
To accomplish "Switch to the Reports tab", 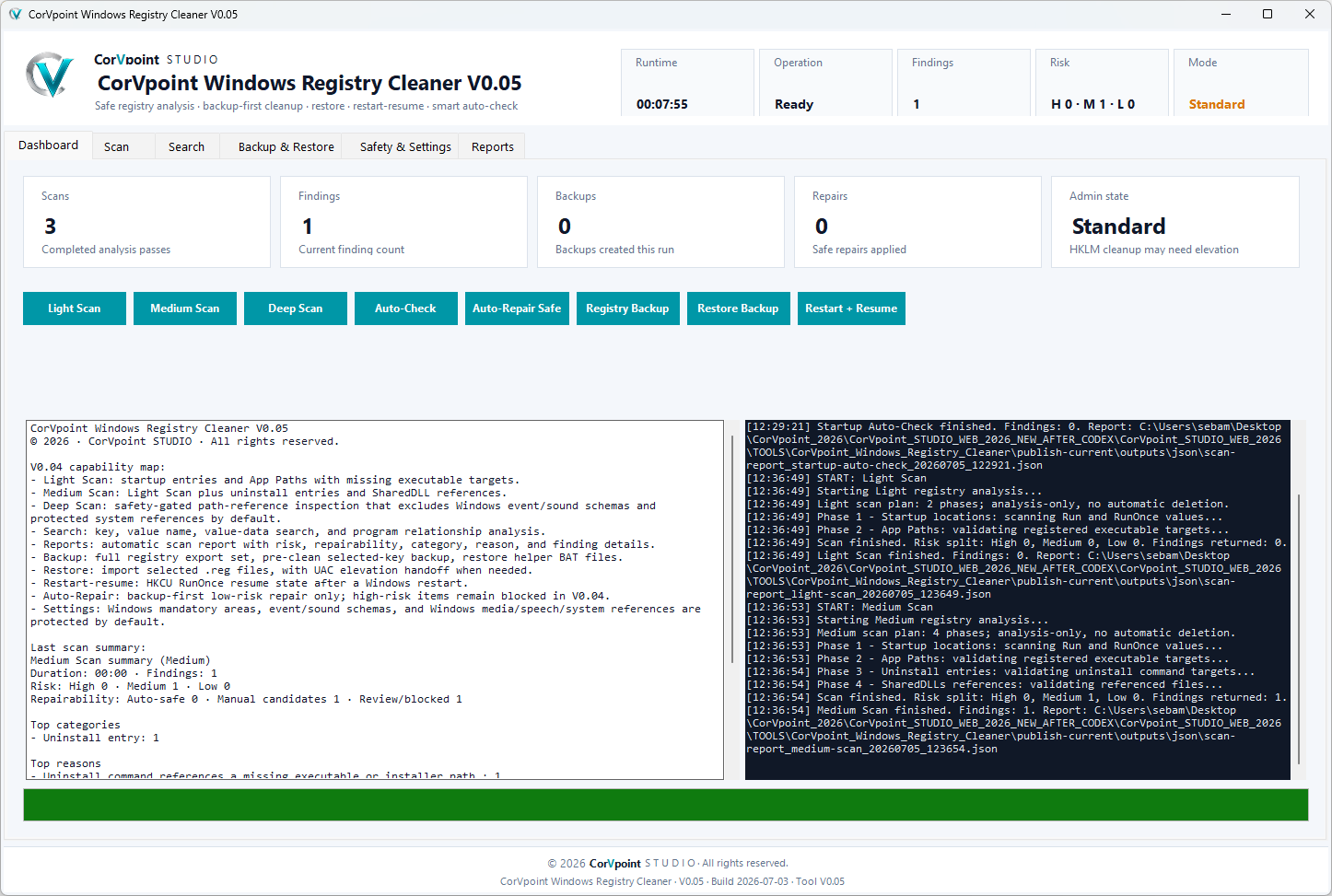I will 493,147.
